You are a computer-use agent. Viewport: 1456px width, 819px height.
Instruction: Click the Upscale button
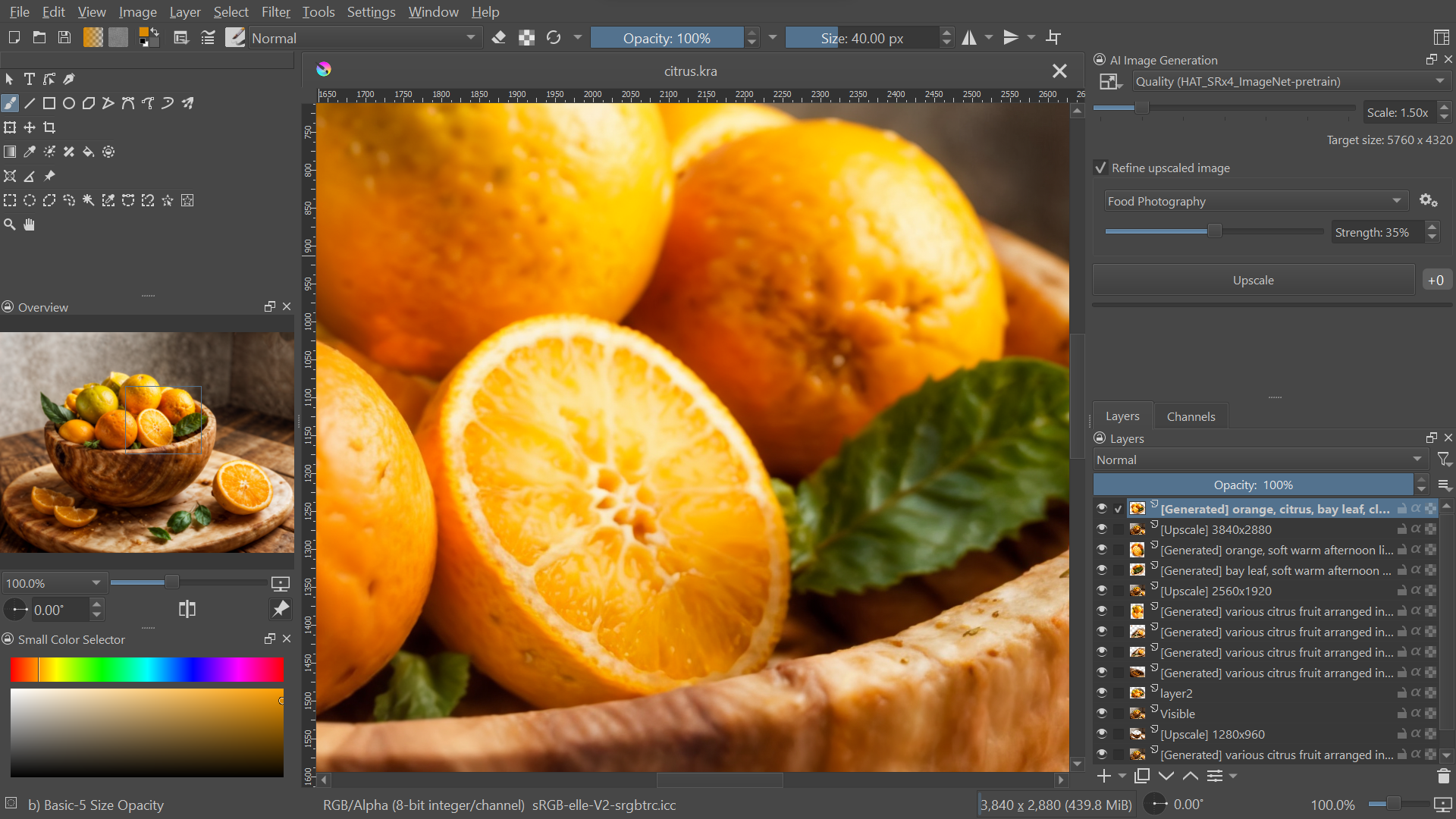(1253, 280)
